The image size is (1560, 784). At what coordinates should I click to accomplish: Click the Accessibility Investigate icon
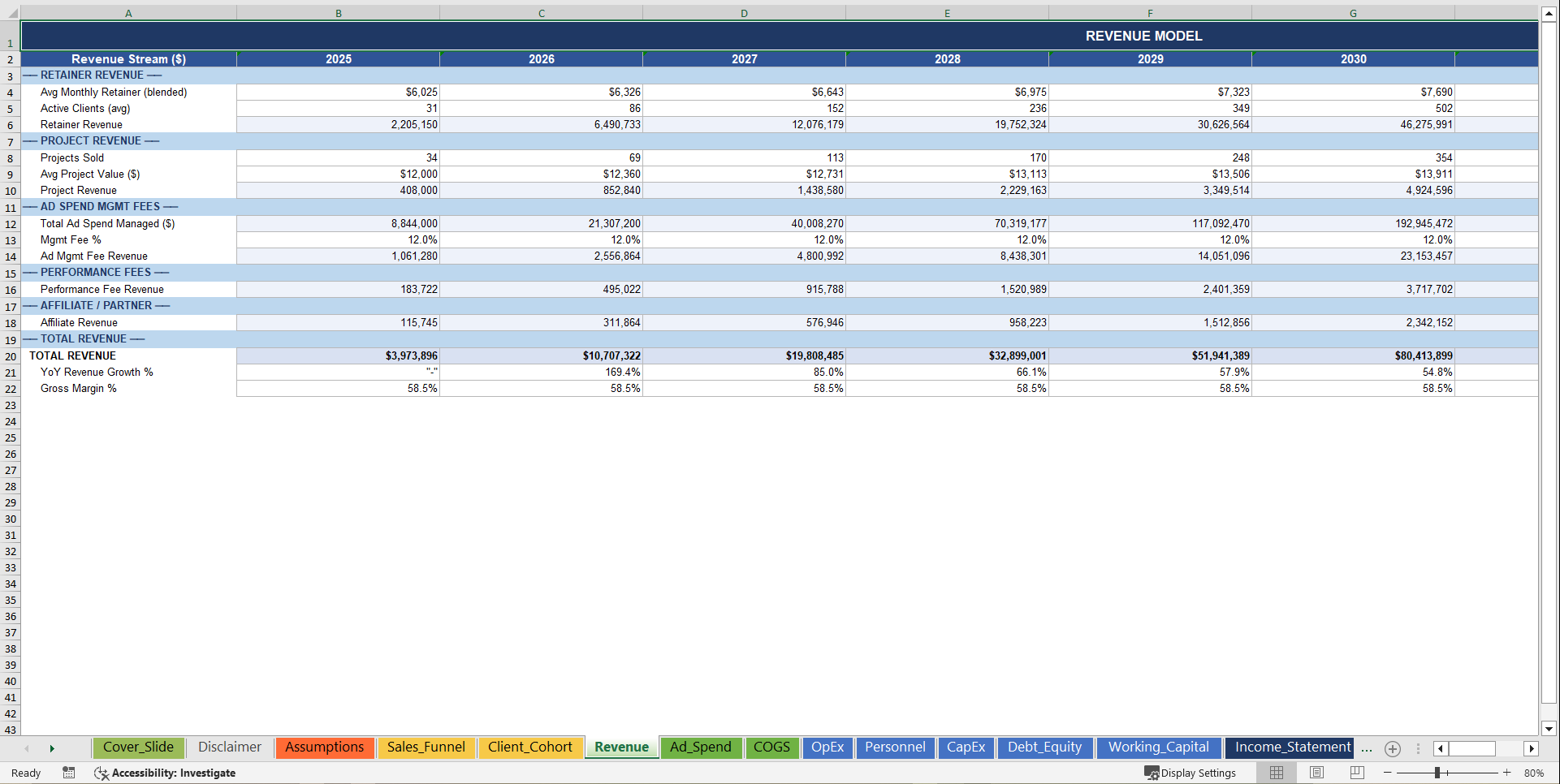pos(102,773)
